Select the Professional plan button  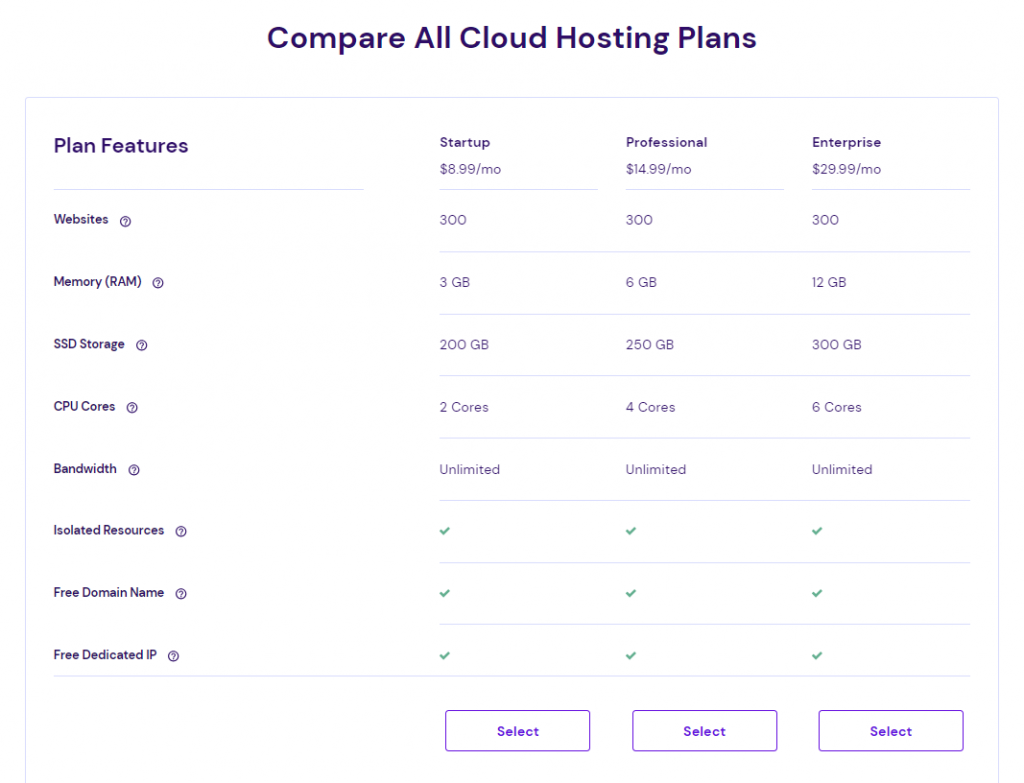click(704, 730)
